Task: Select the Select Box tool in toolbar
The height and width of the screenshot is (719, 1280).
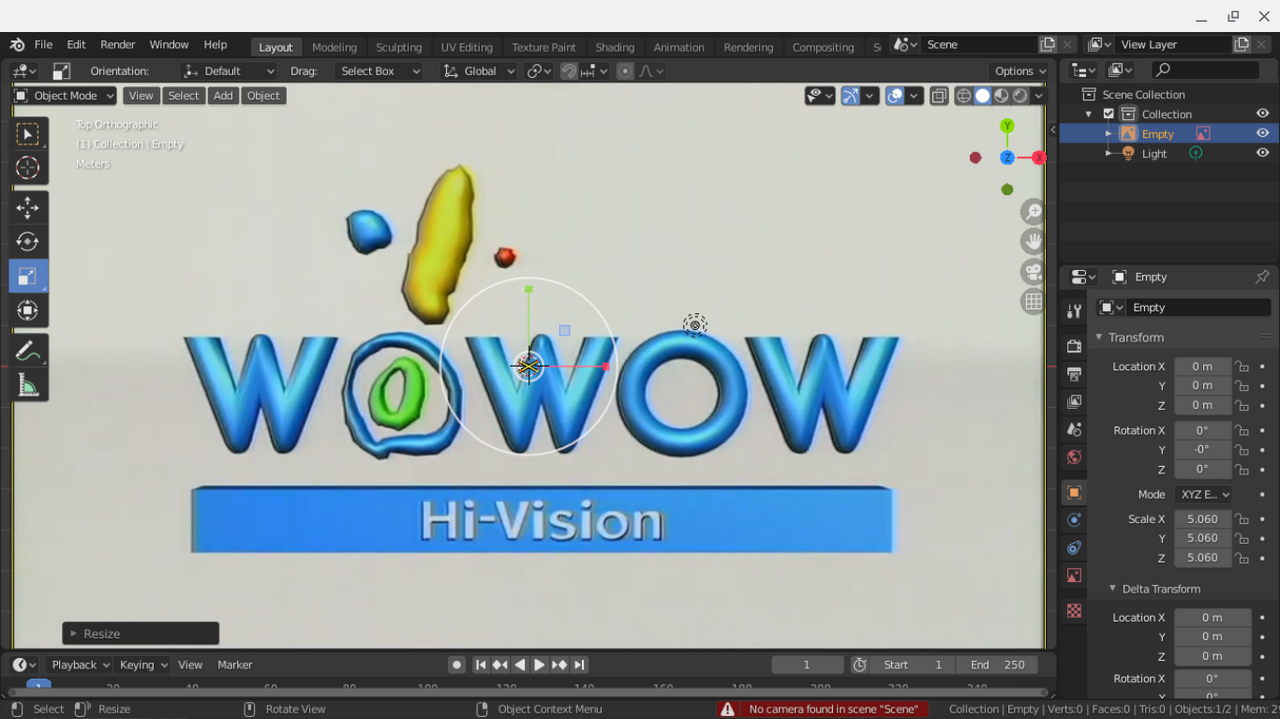Action: click(x=28, y=134)
